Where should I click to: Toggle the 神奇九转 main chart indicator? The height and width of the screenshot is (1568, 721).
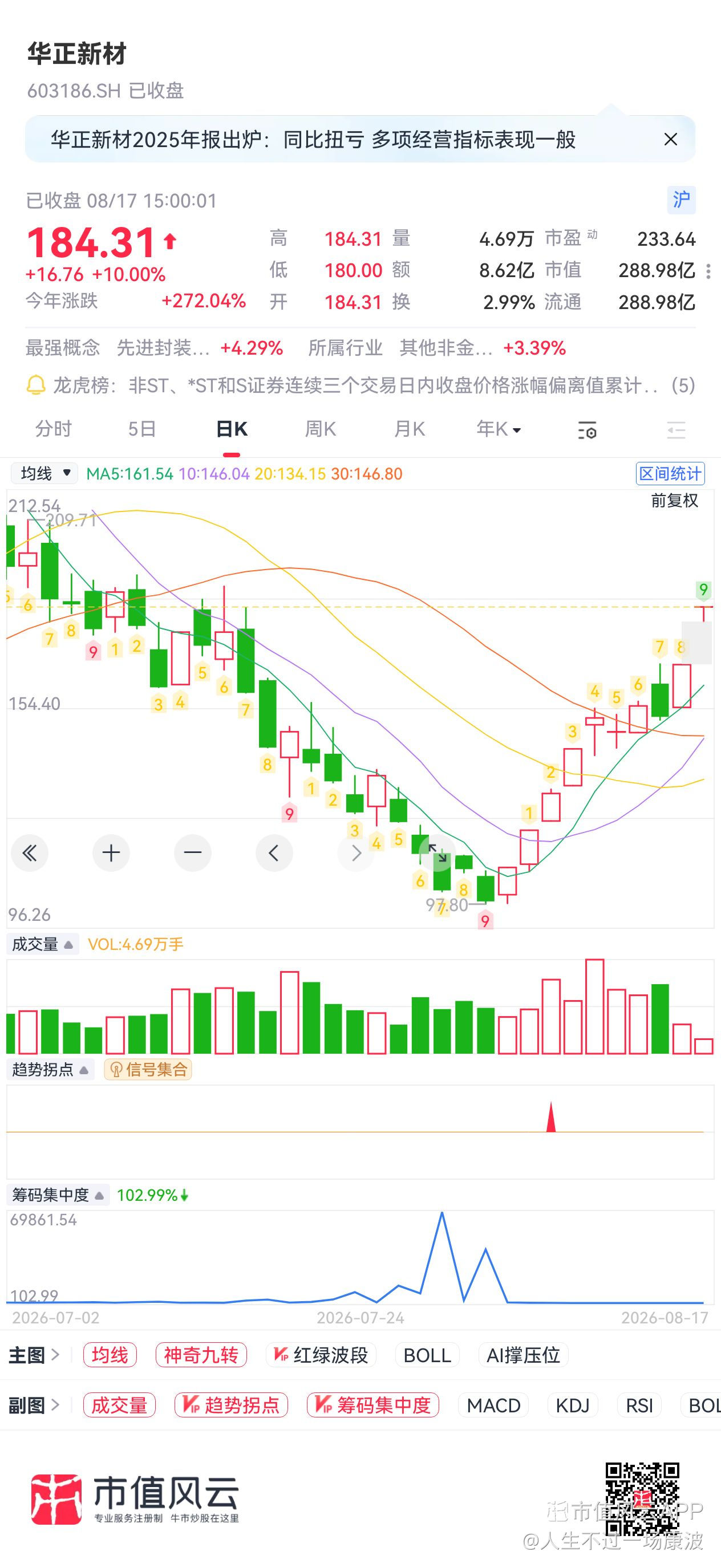tap(201, 1355)
